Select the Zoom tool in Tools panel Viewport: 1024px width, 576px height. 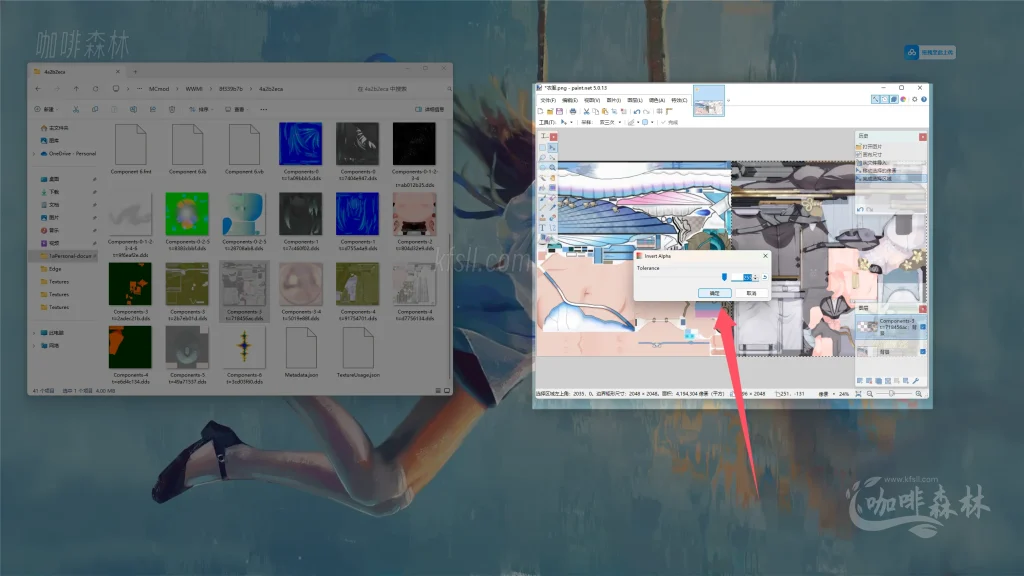552,168
